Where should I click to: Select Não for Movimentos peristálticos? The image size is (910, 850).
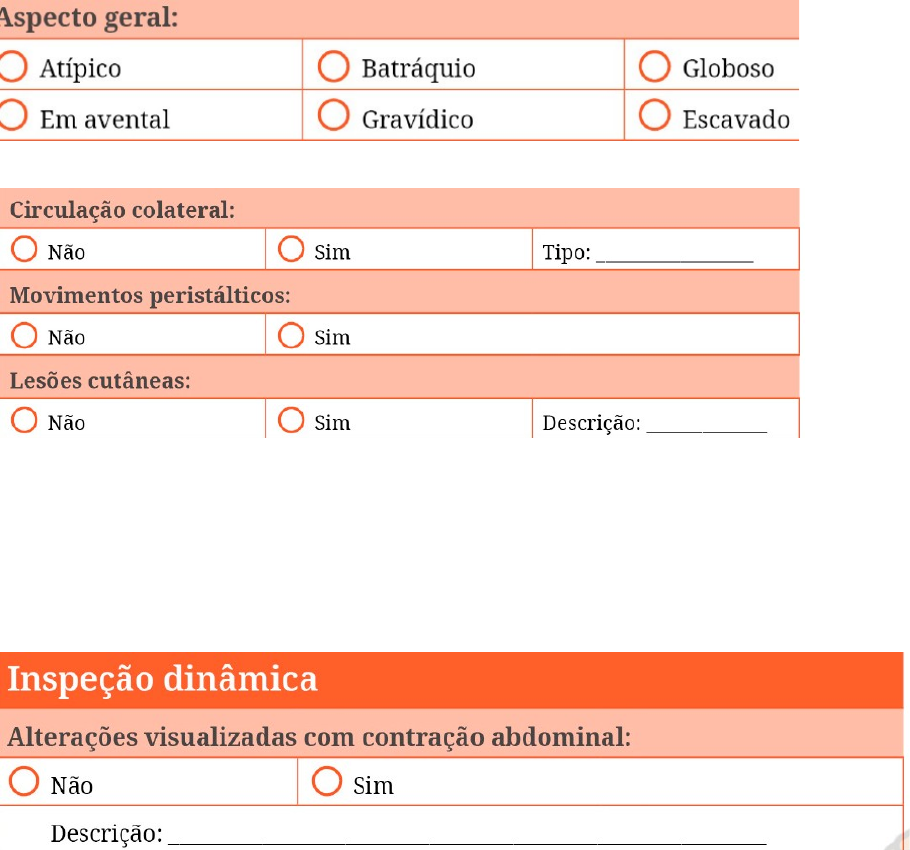(x=24, y=335)
